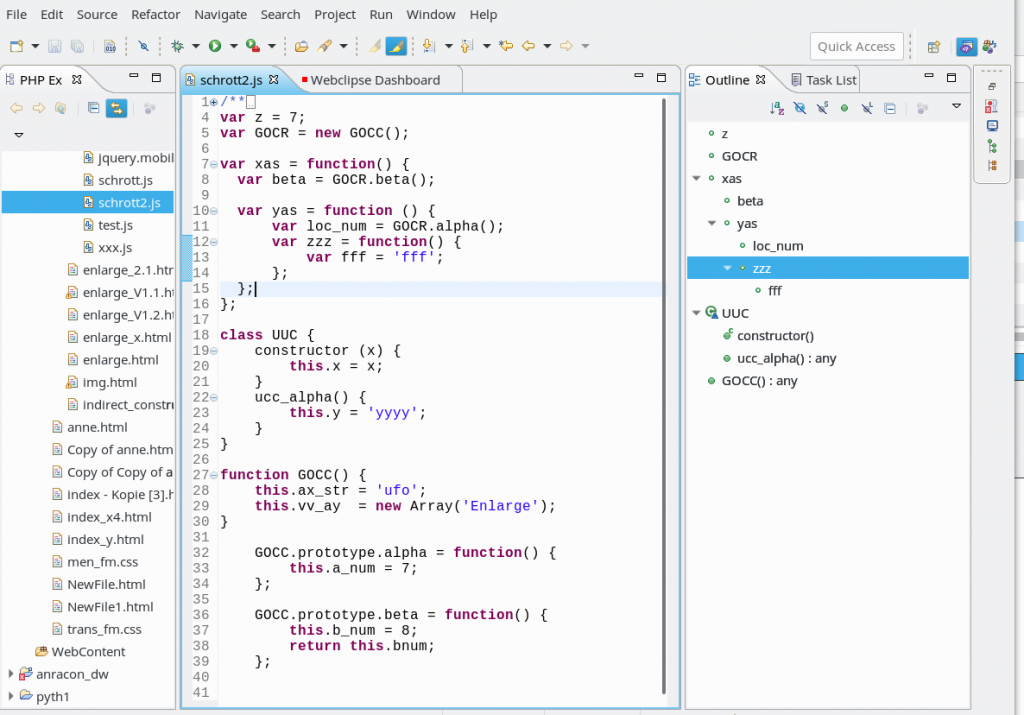Screen dimensions: 1024x715
Task: Toggle Mark Occurrences highlighter button
Action: click(396, 46)
